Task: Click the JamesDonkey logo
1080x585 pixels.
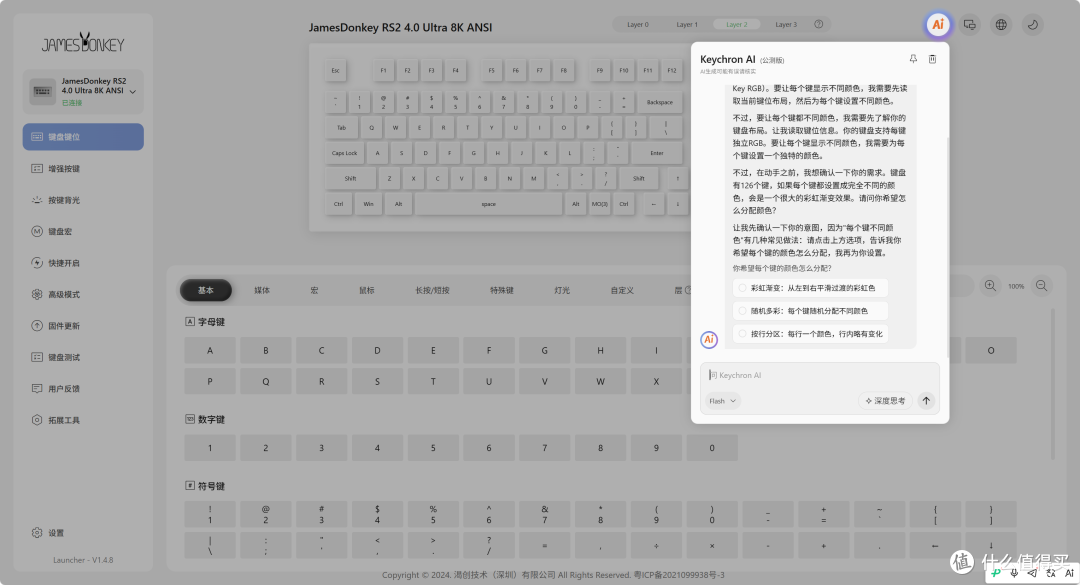Action: [x=83, y=43]
